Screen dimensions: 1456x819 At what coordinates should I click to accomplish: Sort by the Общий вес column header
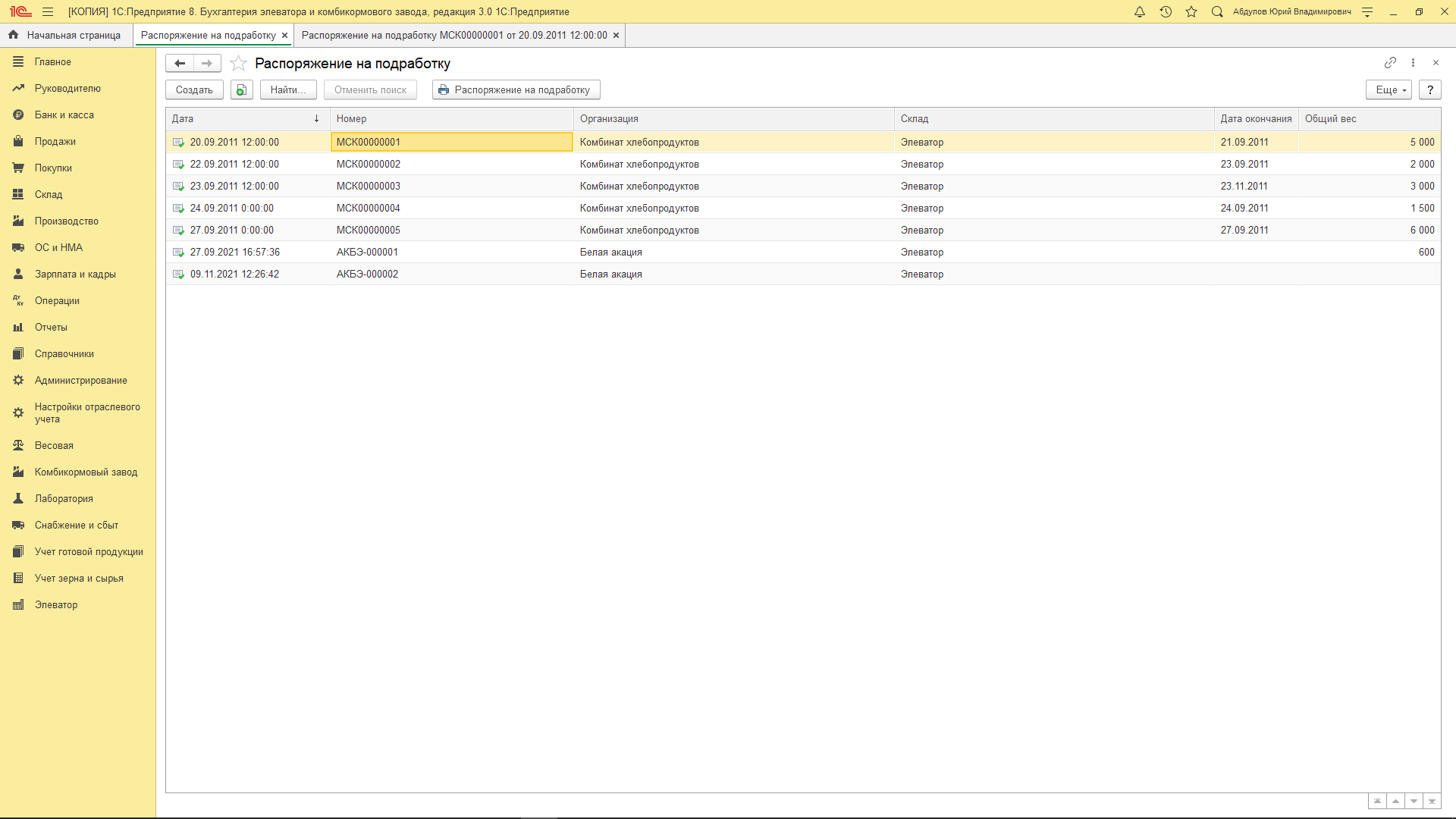click(x=1370, y=119)
